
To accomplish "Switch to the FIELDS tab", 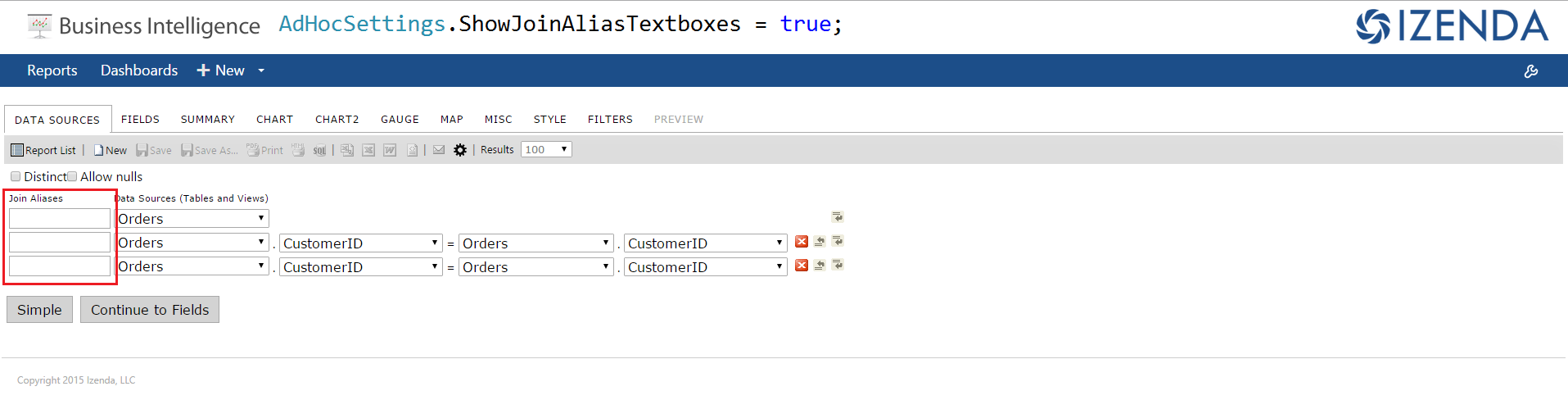I will 140,120.
